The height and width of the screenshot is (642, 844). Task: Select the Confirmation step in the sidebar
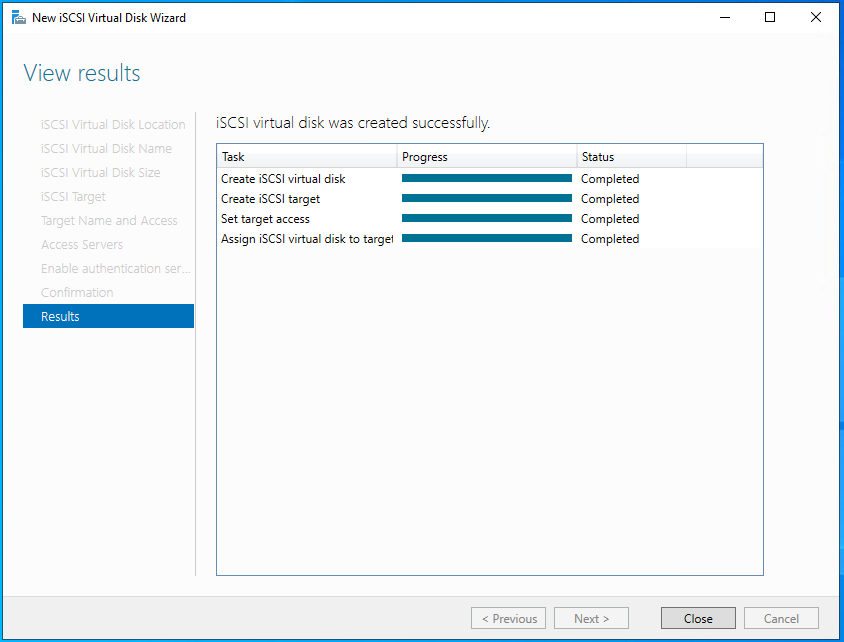[x=77, y=293]
